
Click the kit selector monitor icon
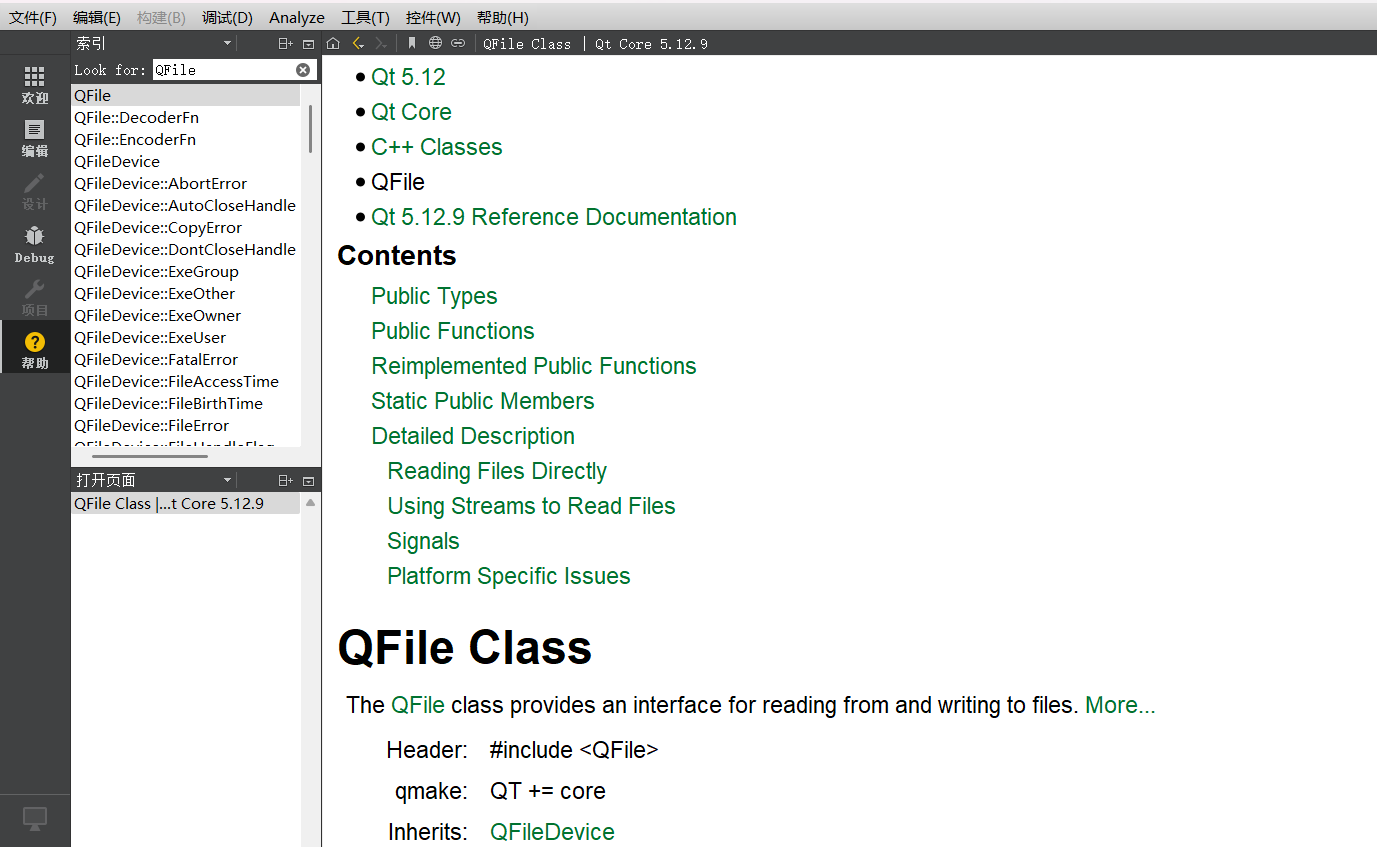click(x=35, y=819)
